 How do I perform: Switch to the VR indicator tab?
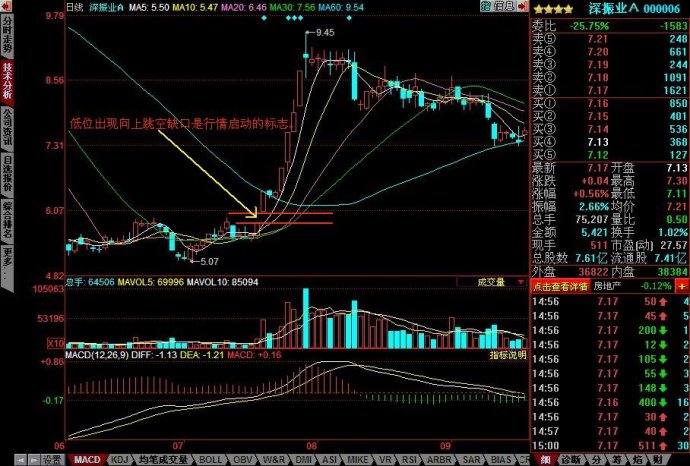pyautogui.click(x=385, y=460)
